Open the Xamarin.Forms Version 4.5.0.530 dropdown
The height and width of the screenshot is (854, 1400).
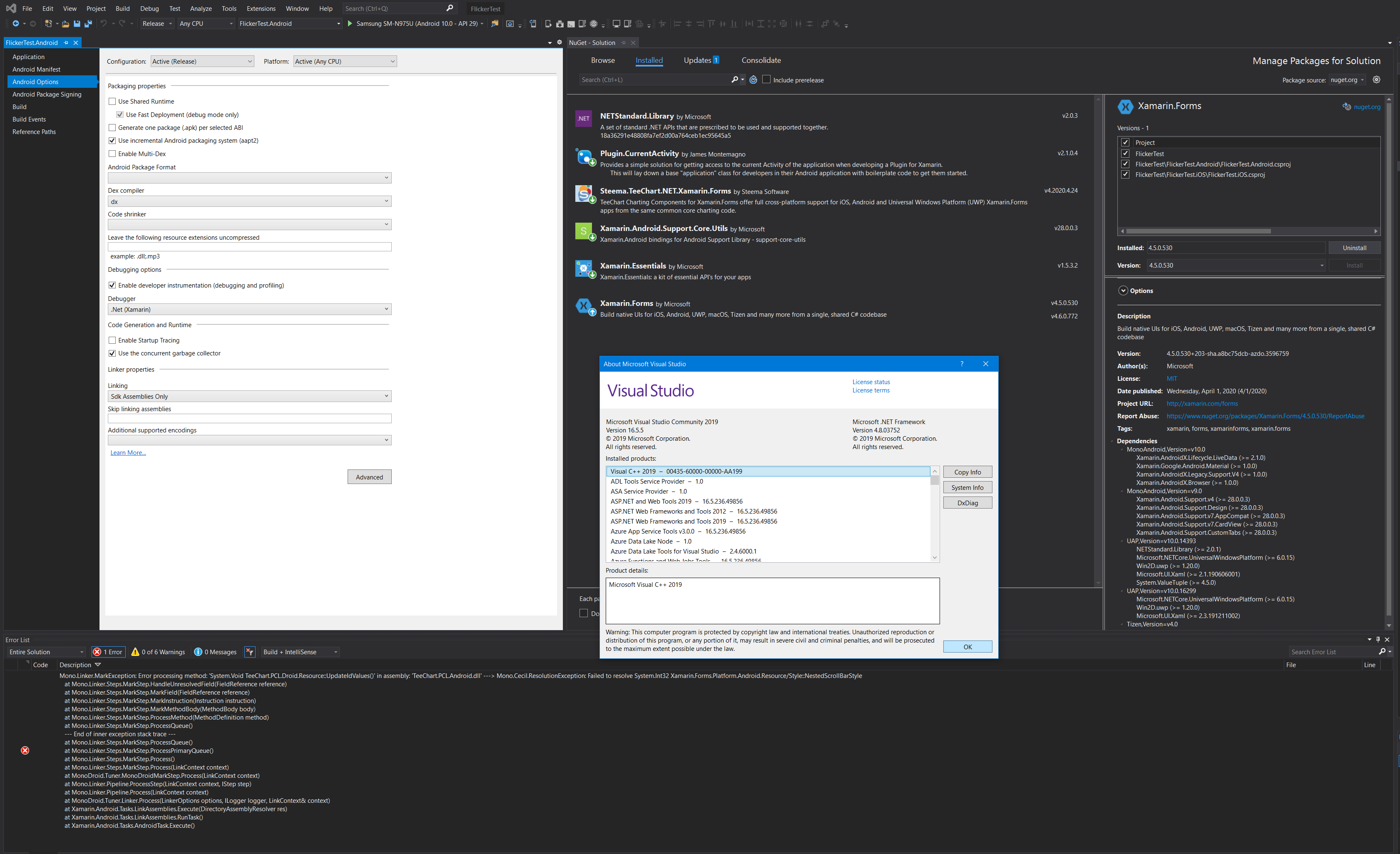[1236, 266]
